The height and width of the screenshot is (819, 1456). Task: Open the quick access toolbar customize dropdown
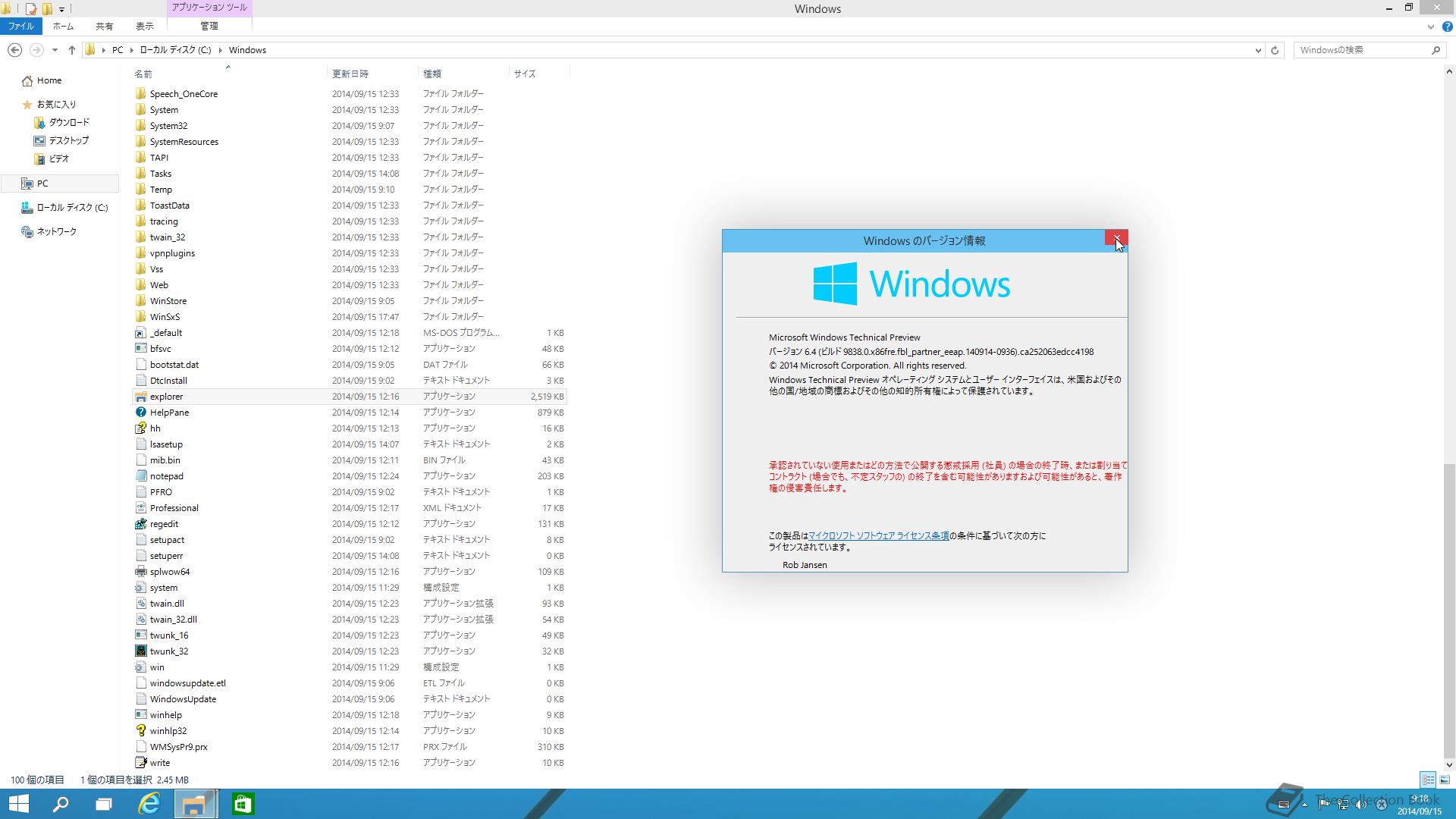[x=61, y=9]
